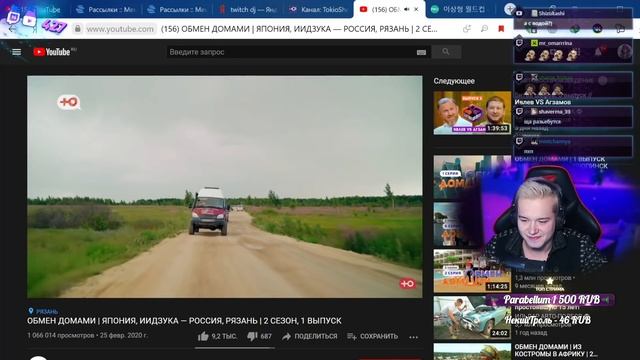Click the dislike count 687
640x360 pixels.
pos(266,336)
